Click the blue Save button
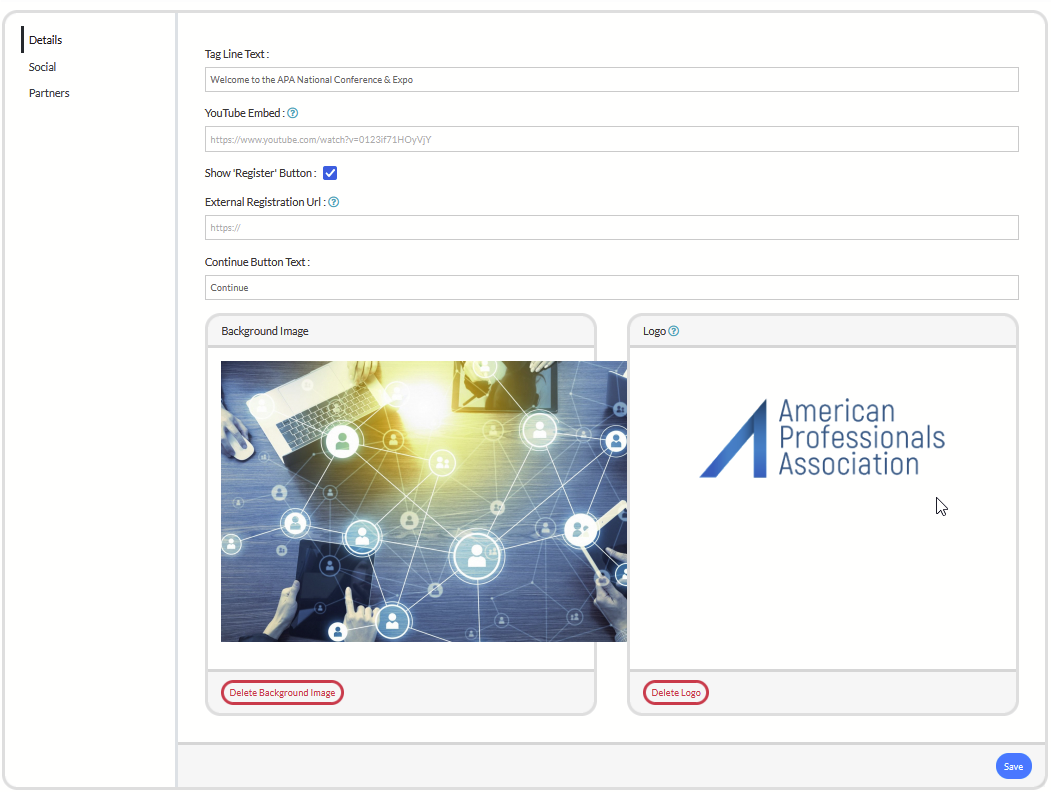The width and height of the screenshot is (1051, 792). coord(1013,766)
